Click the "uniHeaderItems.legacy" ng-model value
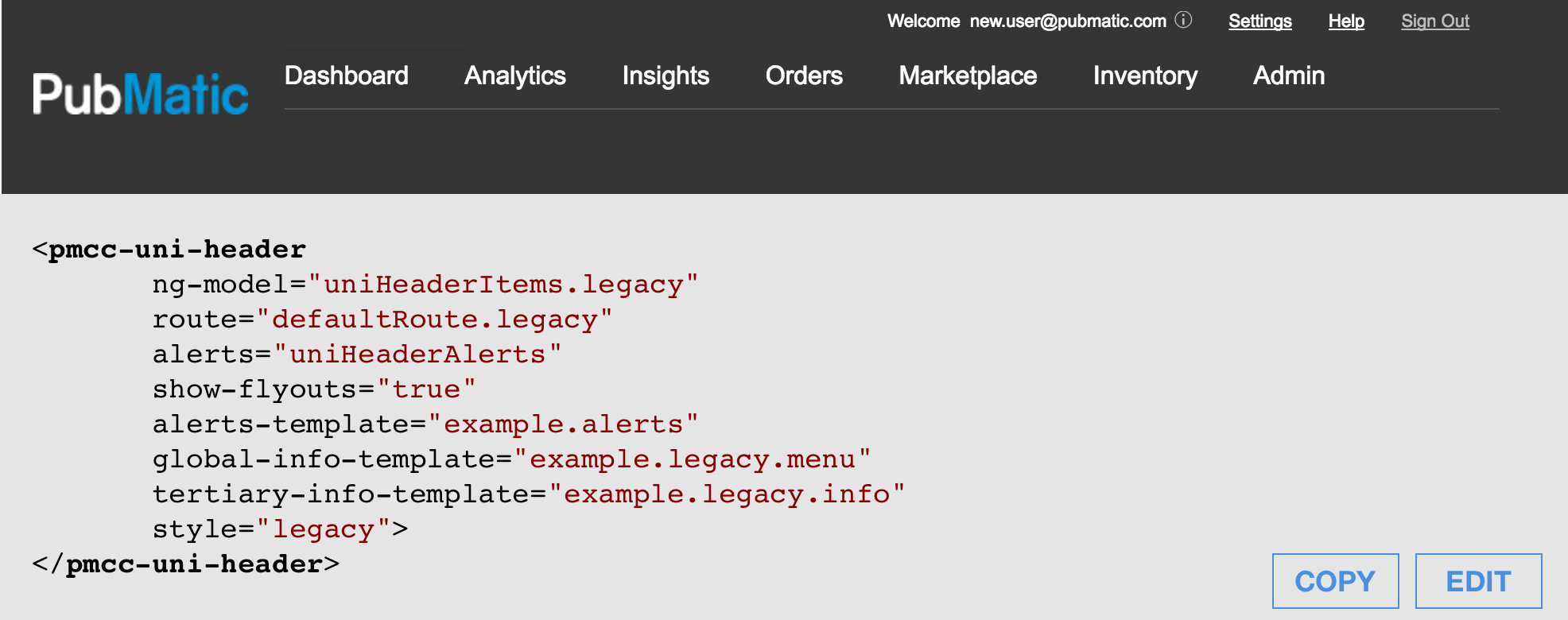1568x620 pixels. 503,285
